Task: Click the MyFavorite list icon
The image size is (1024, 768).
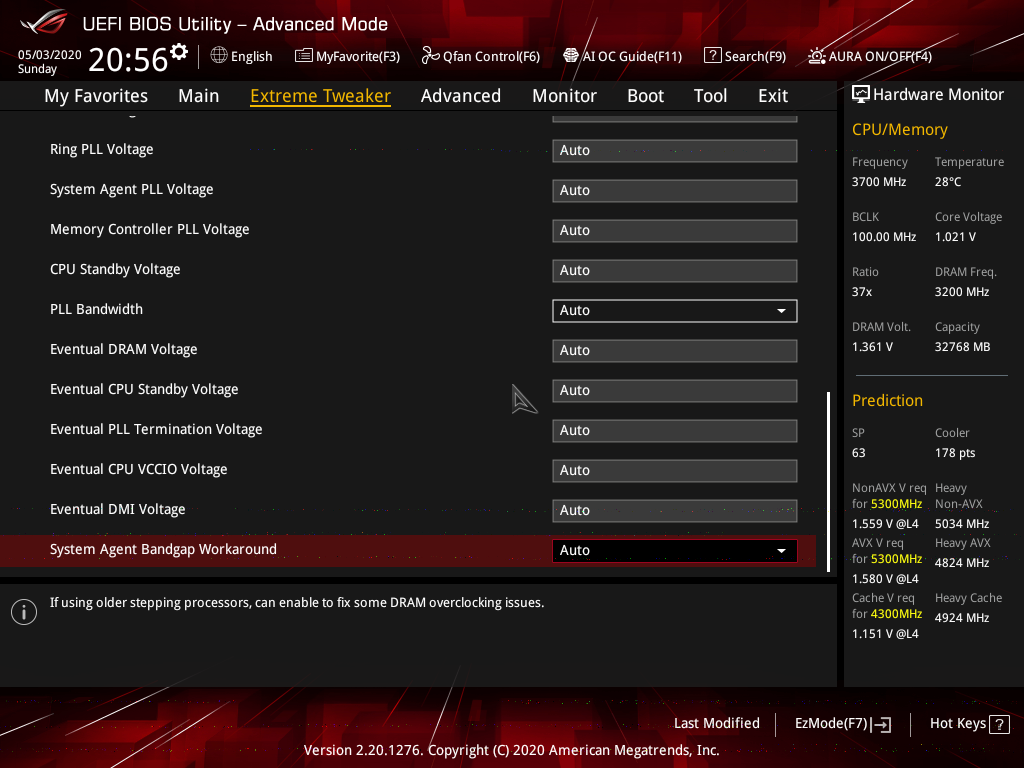Action: point(304,56)
